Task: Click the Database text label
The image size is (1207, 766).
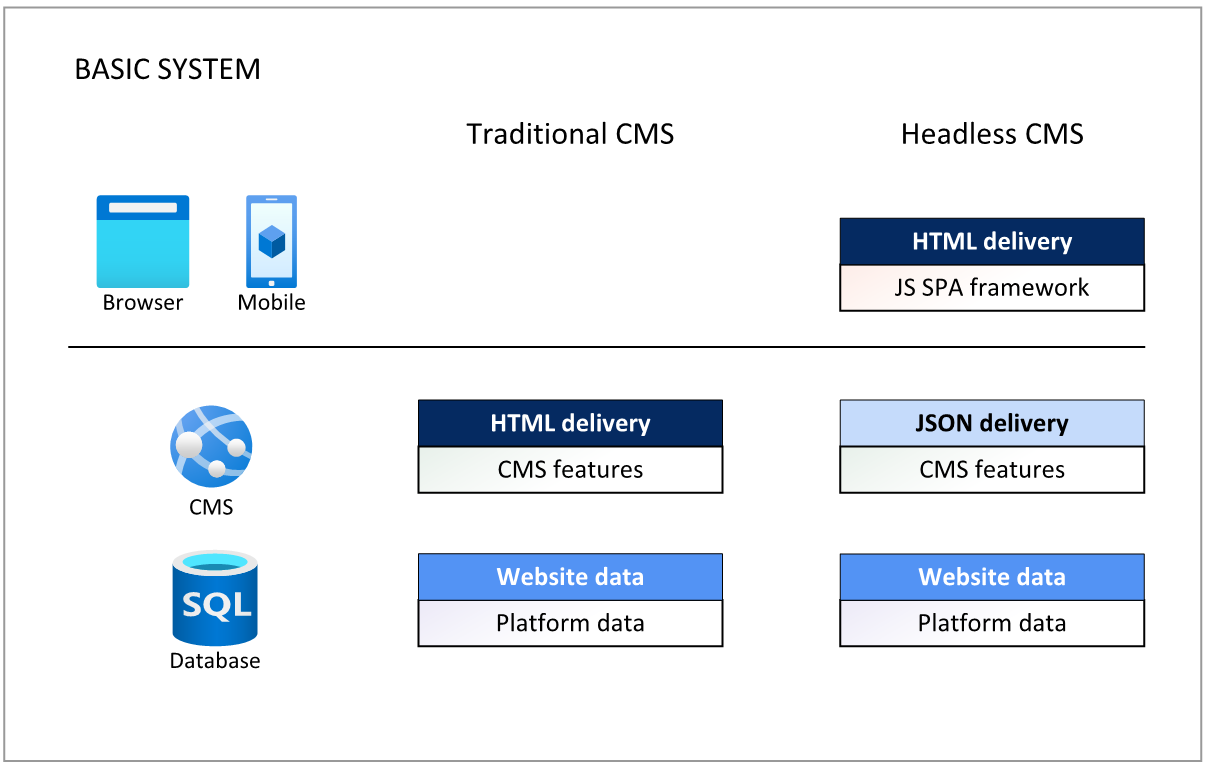Action: (x=215, y=661)
